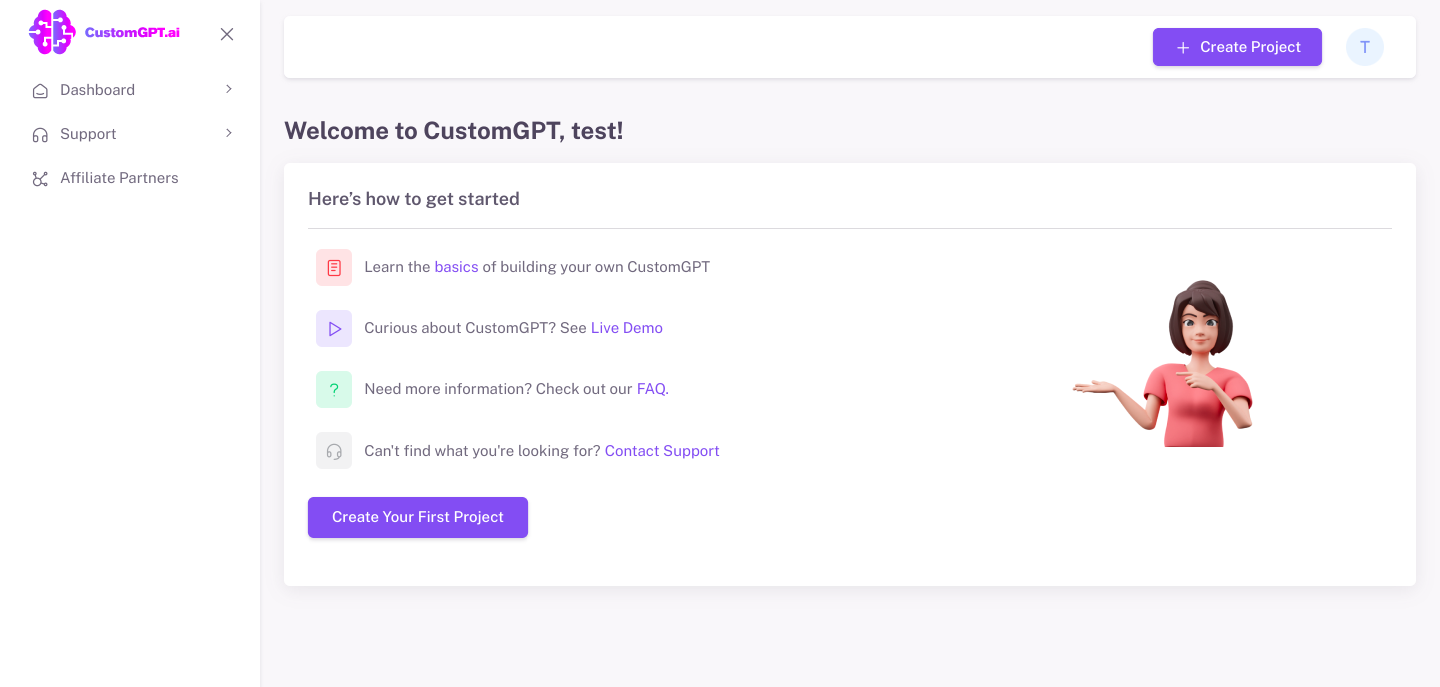The width and height of the screenshot is (1440, 687).
Task: Click the green question mark icon
Action: tap(334, 390)
